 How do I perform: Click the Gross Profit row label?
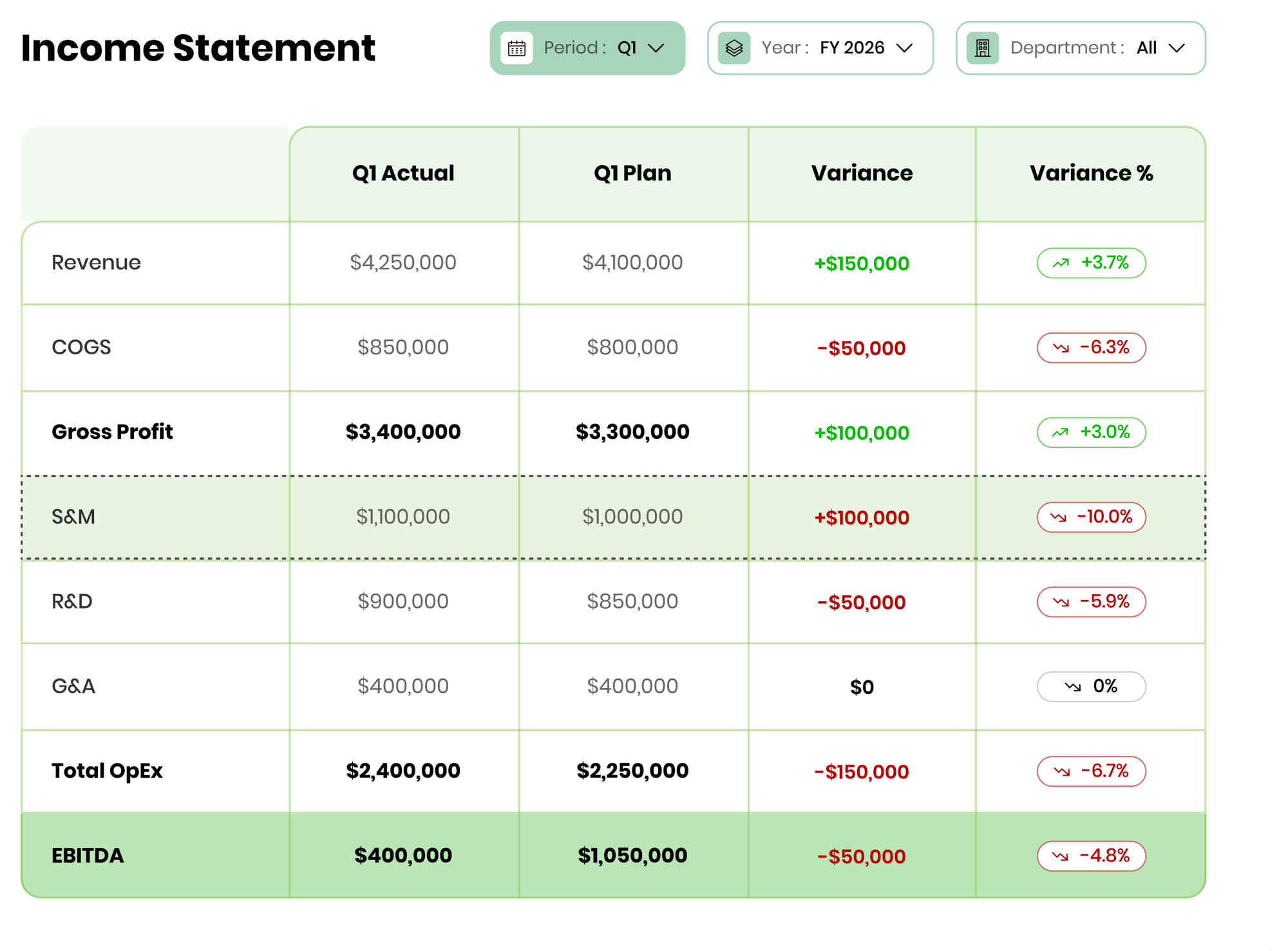click(x=112, y=432)
